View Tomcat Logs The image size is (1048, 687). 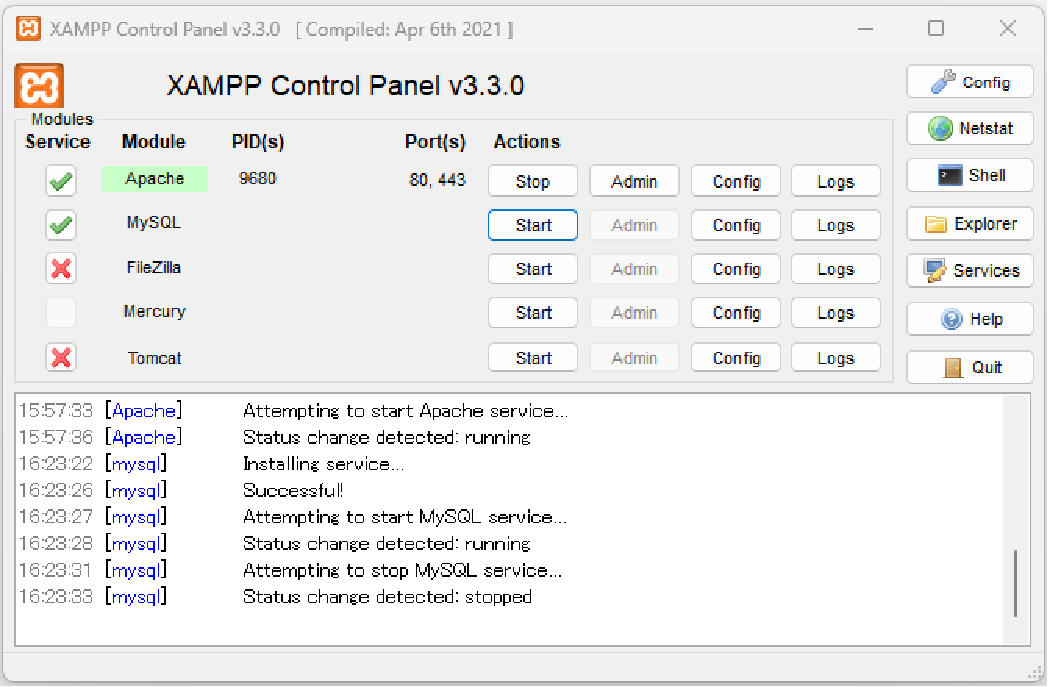tap(836, 358)
